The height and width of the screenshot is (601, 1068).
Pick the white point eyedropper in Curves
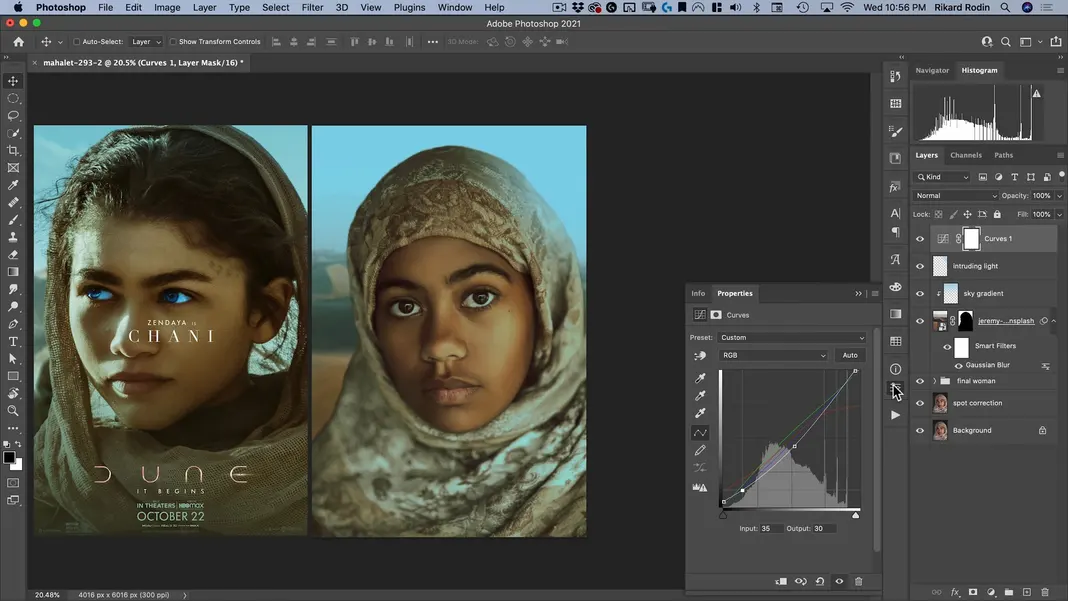(x=700, y=413)
